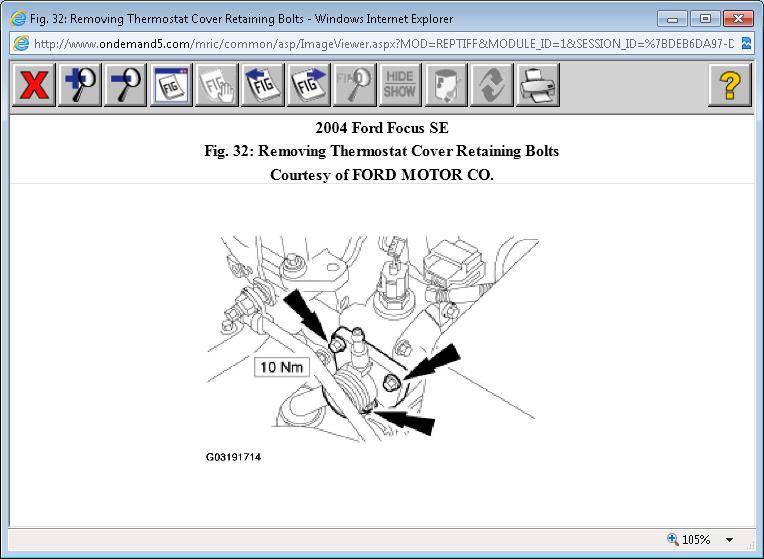Click the compatibility view icon in address bar
Viewport: 764px width, 559px height.
point(746,44)
